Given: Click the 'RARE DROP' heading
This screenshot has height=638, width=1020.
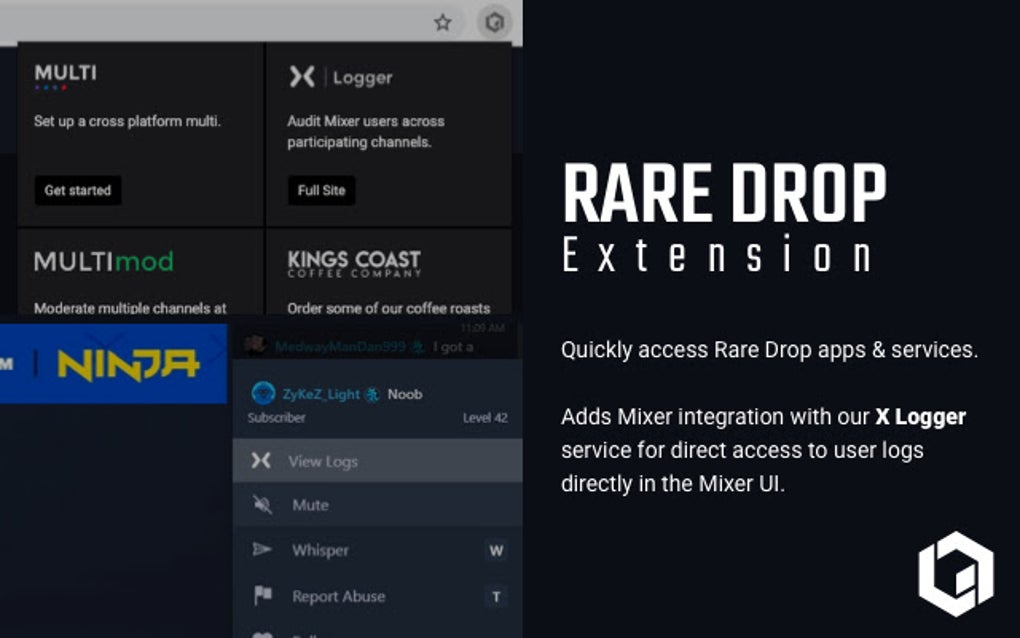Looking at the screenshot, I should (x=724, y=193).
